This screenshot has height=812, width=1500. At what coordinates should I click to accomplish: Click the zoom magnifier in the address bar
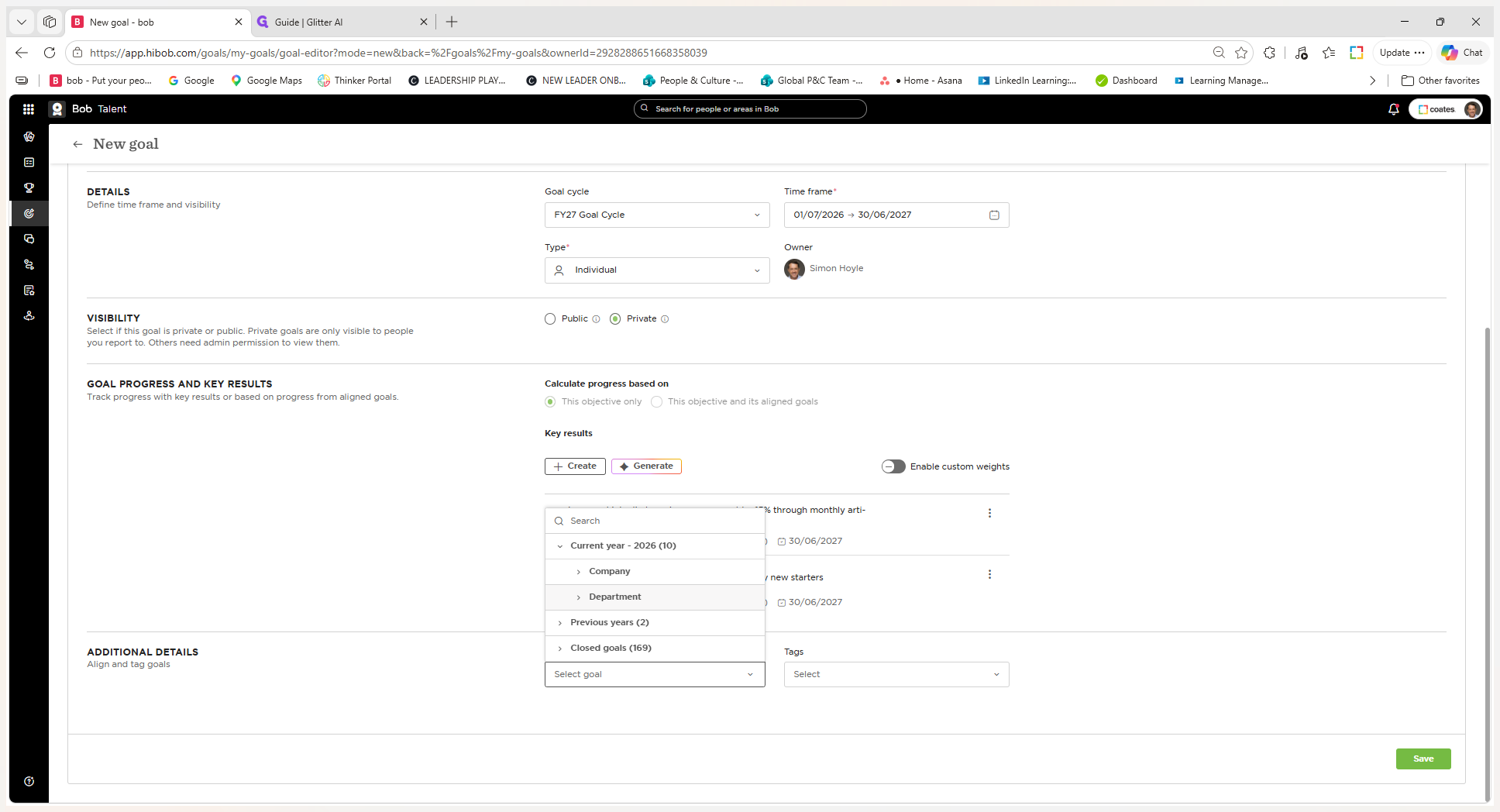point(1219,53)
